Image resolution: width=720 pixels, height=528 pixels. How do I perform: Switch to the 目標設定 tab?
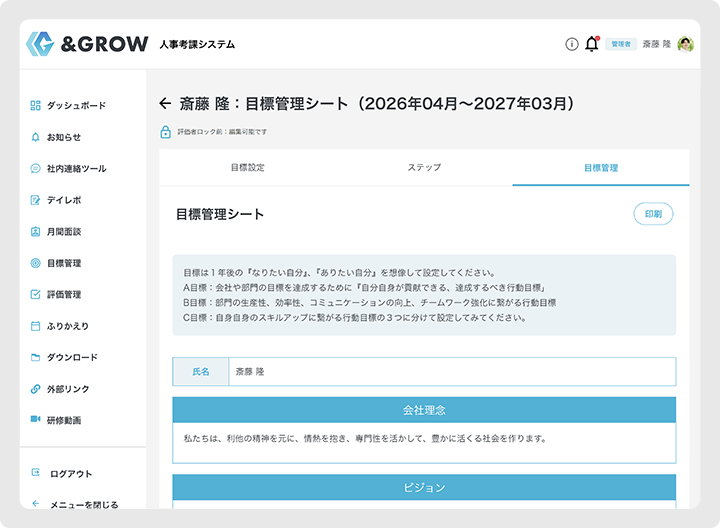248,168
